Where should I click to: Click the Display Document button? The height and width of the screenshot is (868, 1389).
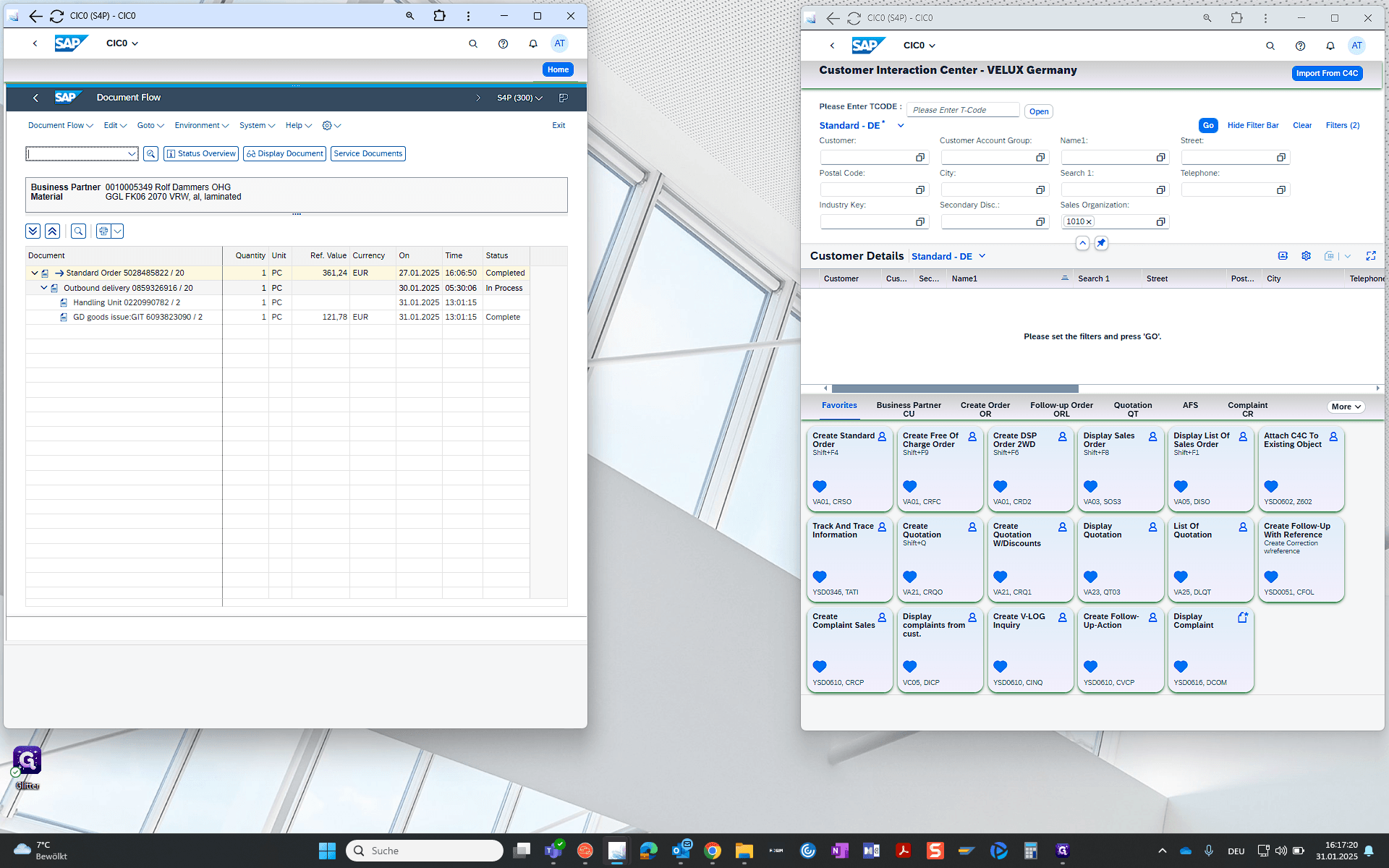284,154
